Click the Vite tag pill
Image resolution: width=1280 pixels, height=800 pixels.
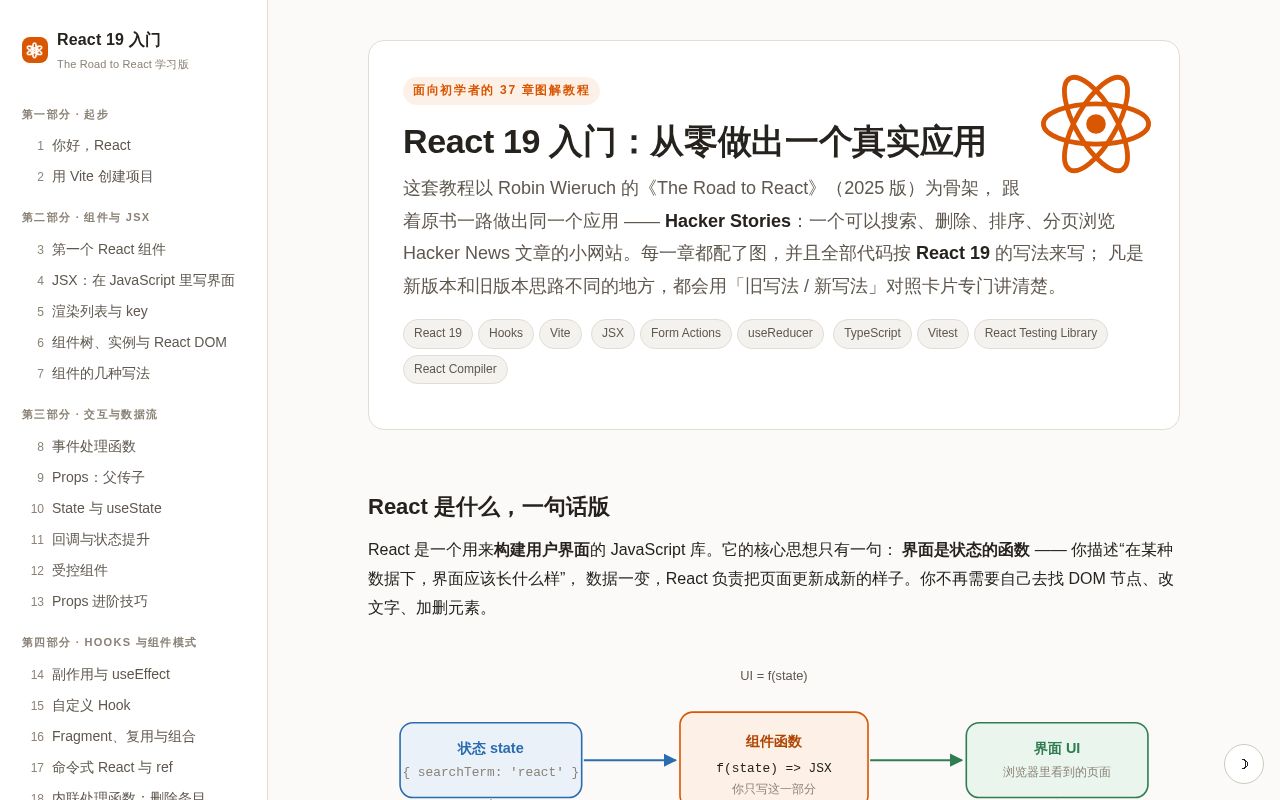560,333
